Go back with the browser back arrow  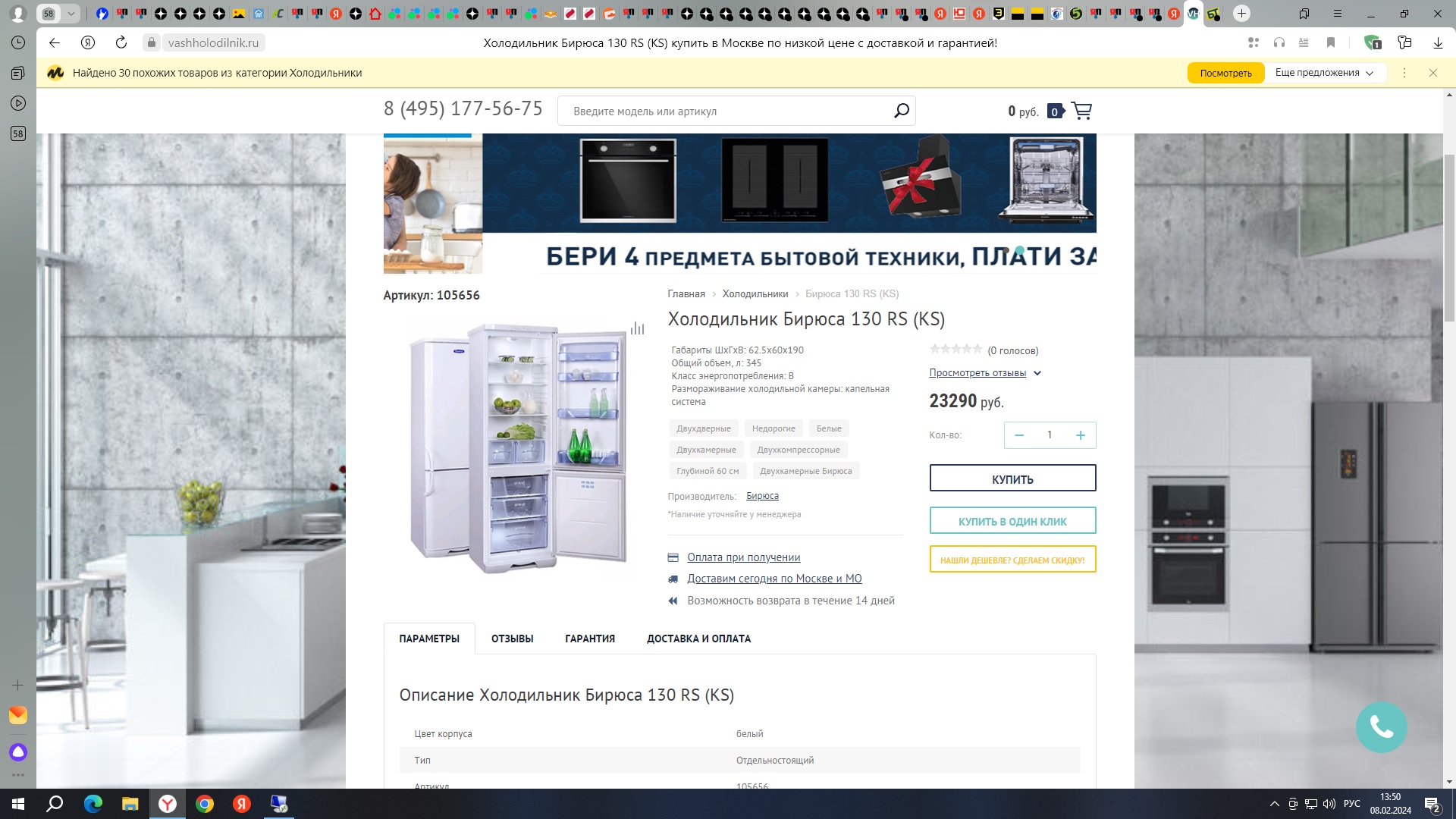(54, 43)
